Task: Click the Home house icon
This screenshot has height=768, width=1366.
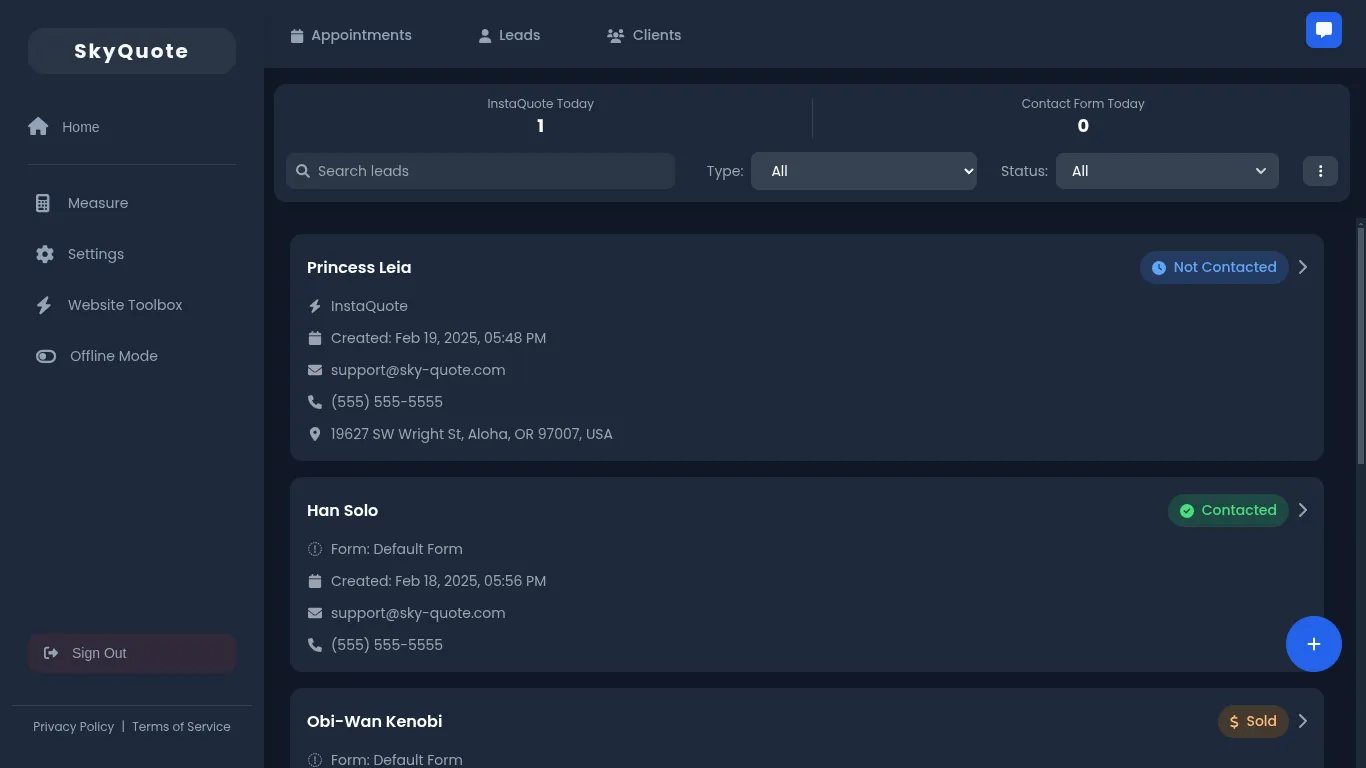Action: 38,126
